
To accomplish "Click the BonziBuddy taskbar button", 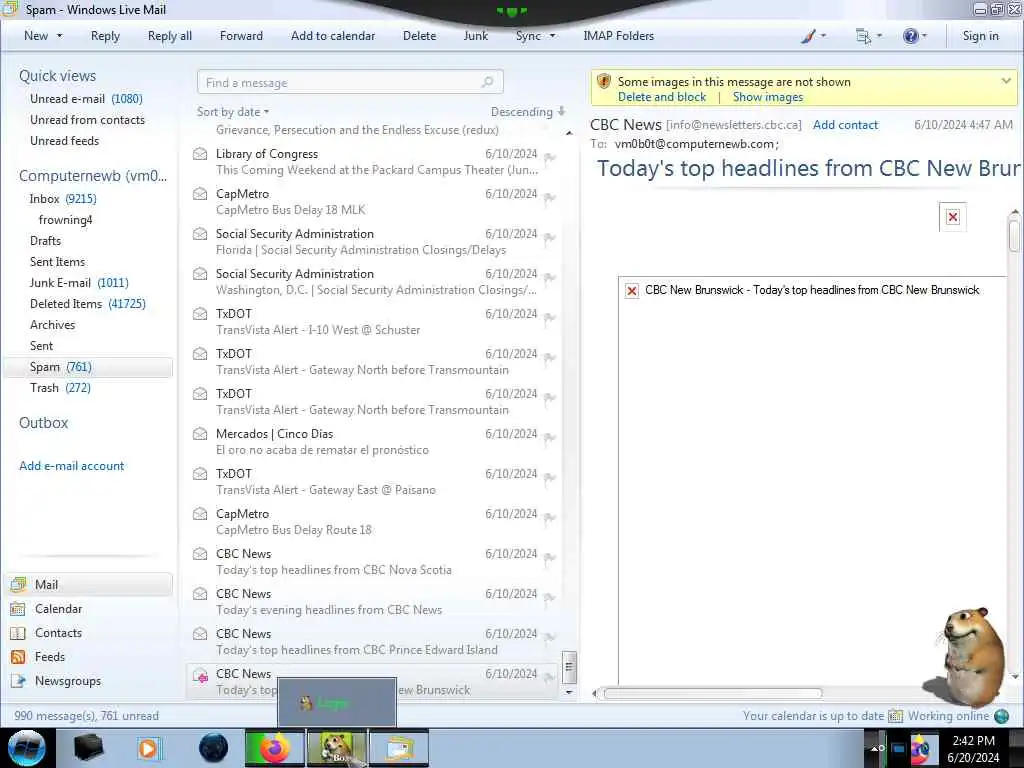I will click(x=337, y=748).
